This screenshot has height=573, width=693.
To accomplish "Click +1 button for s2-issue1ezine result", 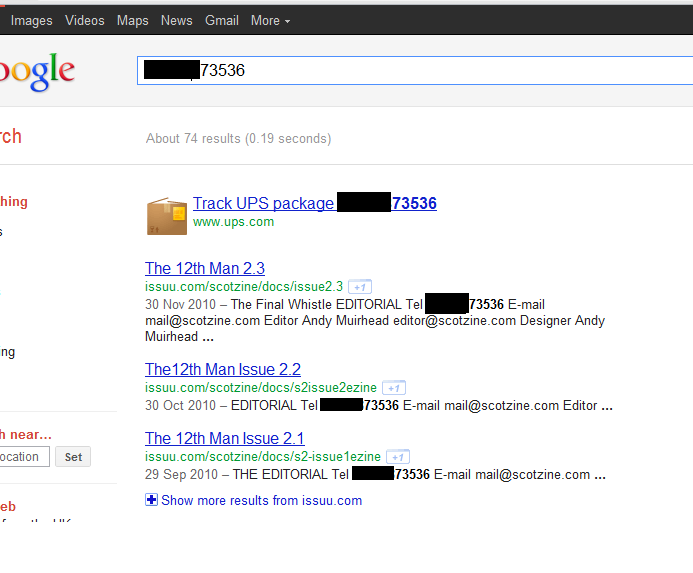I will click(398, 457).
